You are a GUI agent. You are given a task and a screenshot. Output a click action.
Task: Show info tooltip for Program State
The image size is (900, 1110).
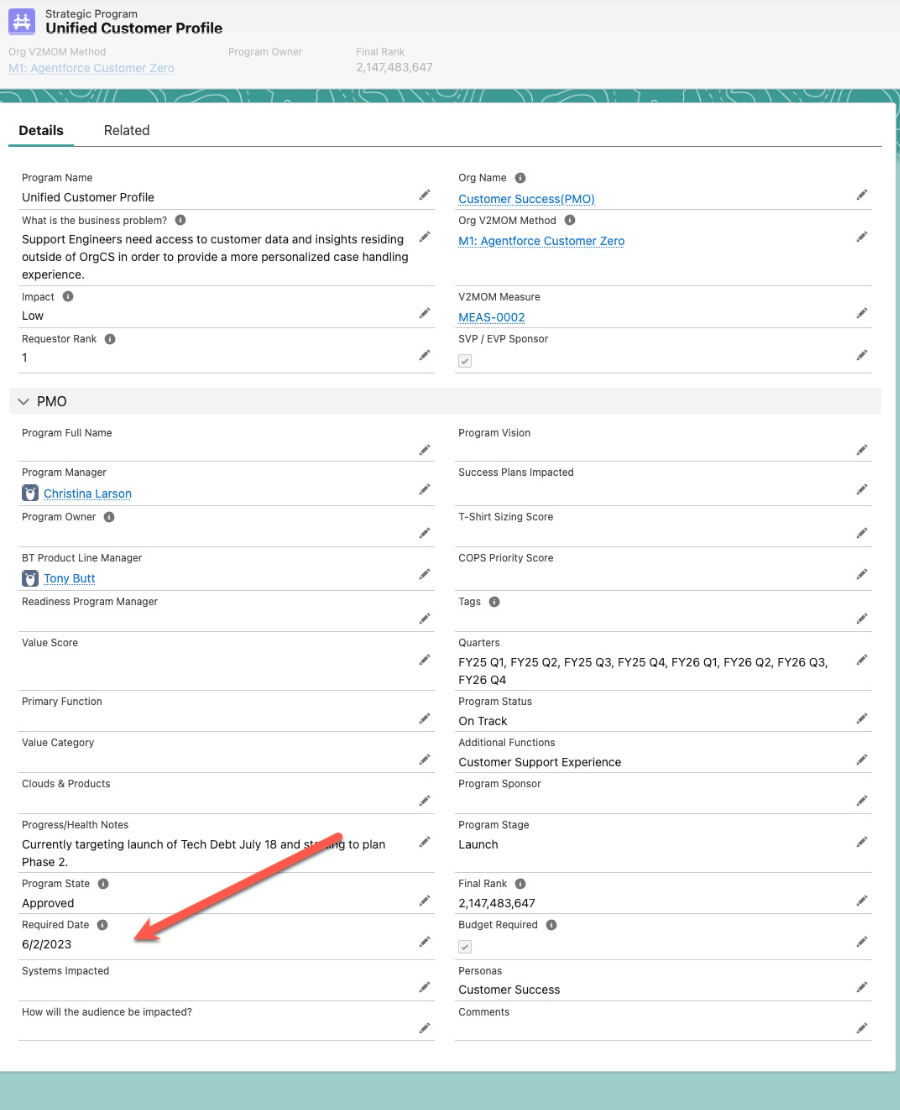click(x=103, y=883)
